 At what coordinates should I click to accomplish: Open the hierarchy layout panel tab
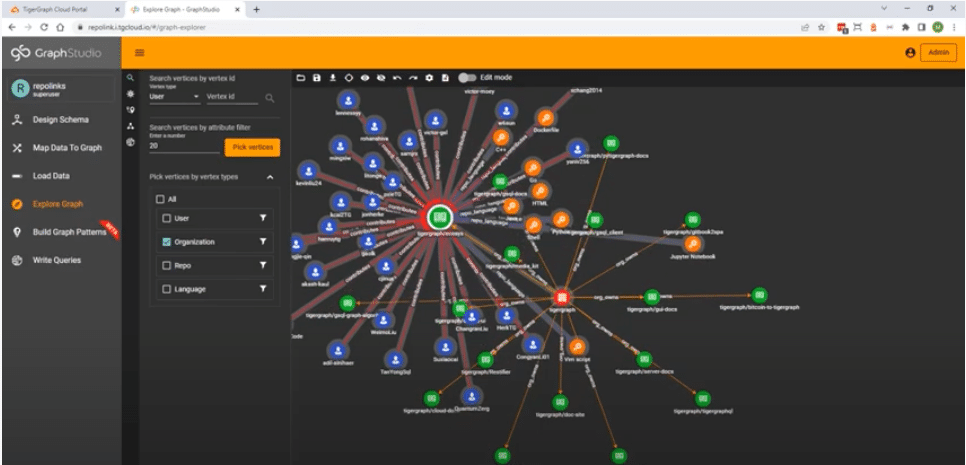[130, 126]
